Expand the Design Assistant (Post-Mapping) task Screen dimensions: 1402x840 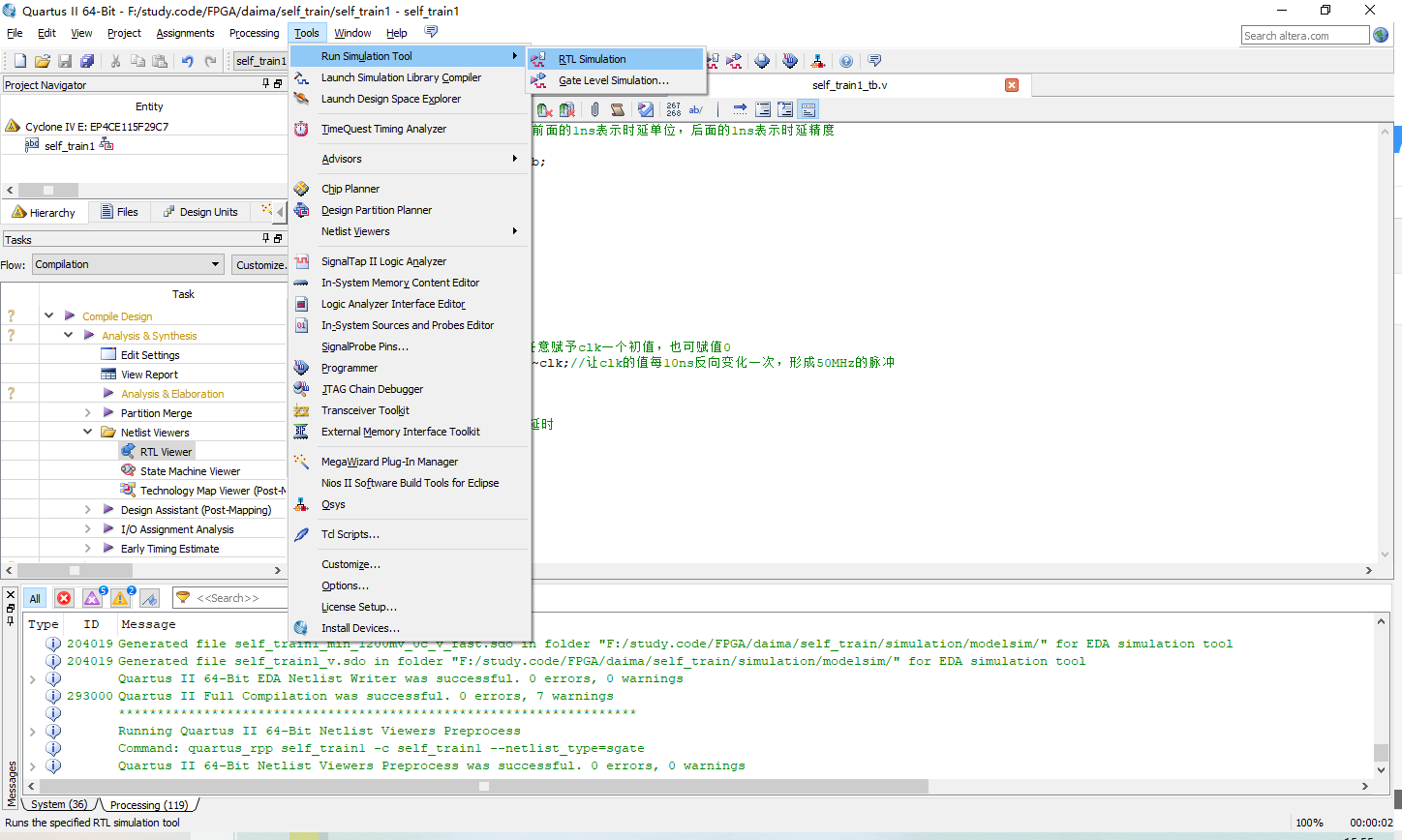coord(87,509)
